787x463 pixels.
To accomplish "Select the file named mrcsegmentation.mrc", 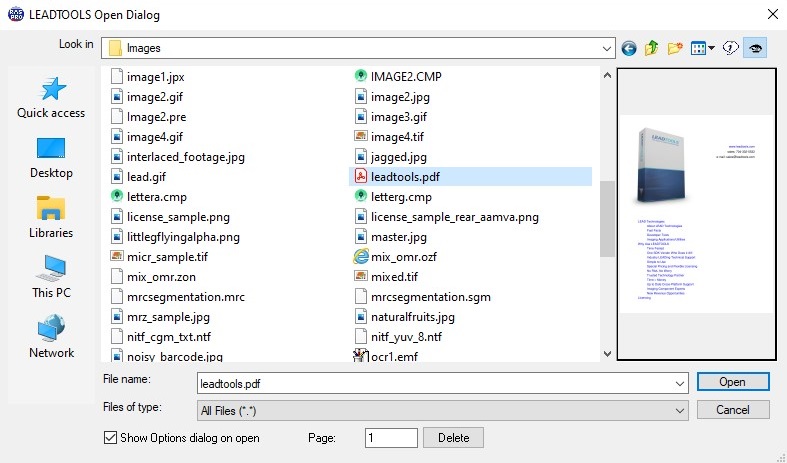I will (x=186, y=296).
